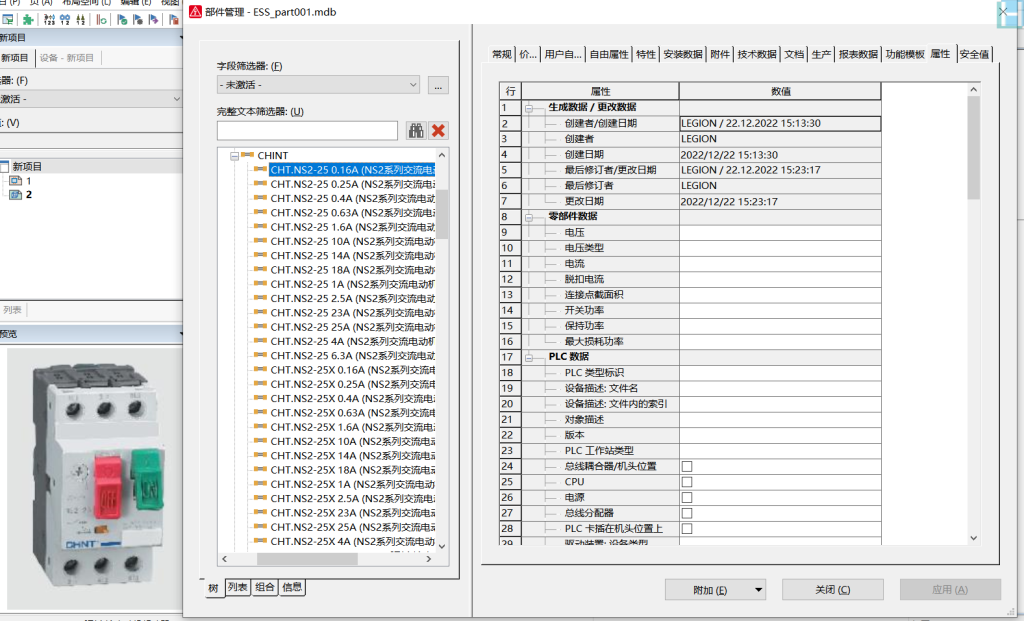The width and height of the screenshot is (1024, 621).
Task: Click the '123' numbering toolbar icon
Action: tap(49, 20)
